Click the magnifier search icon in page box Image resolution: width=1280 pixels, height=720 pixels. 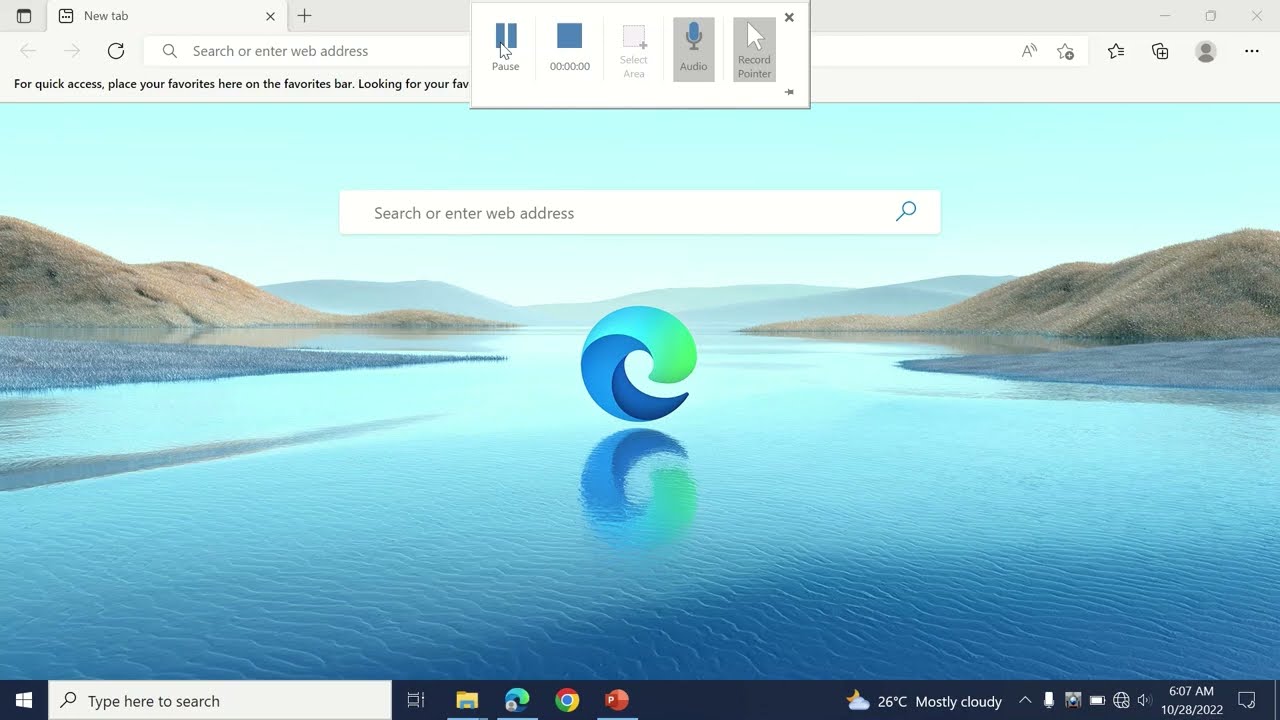[x=906, y=212]
